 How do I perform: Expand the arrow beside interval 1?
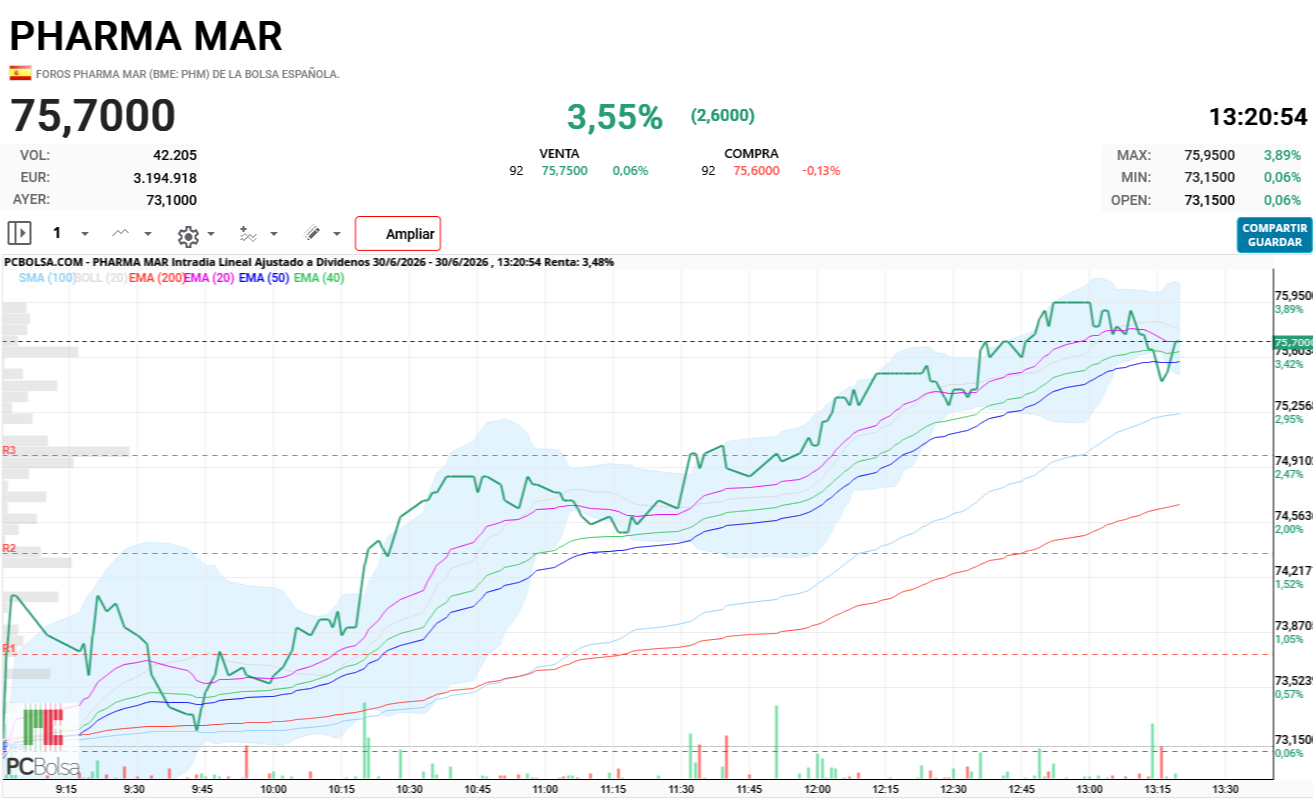(85, 234)
